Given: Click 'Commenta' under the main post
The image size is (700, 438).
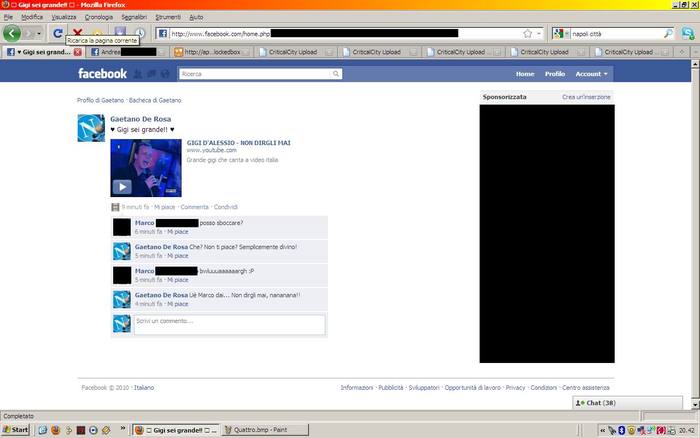Looking at the screenshot, I should point(194,207).
